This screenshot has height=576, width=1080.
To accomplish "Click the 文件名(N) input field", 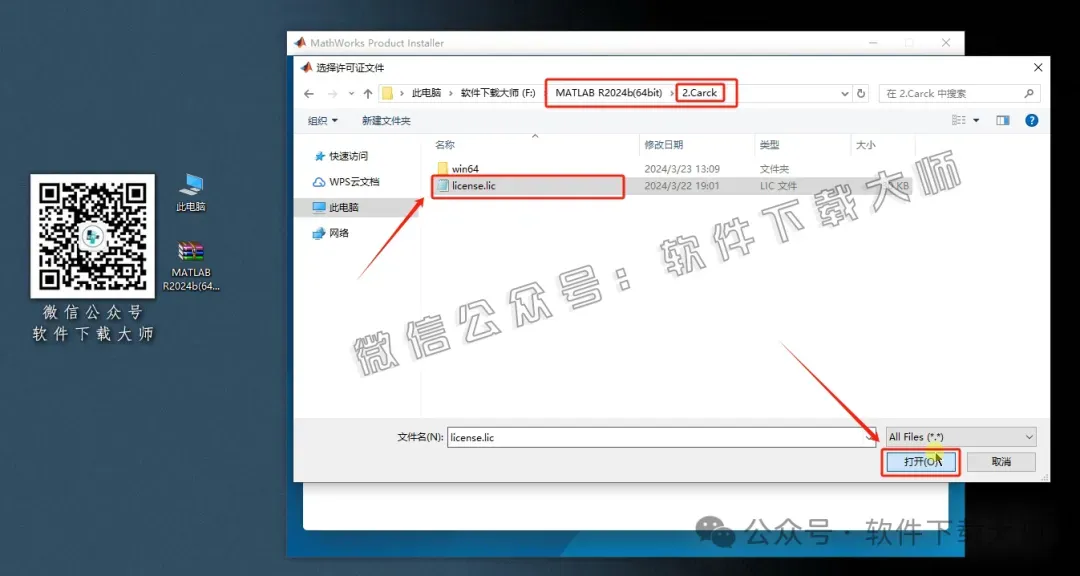I will click(x=661, y=437).
